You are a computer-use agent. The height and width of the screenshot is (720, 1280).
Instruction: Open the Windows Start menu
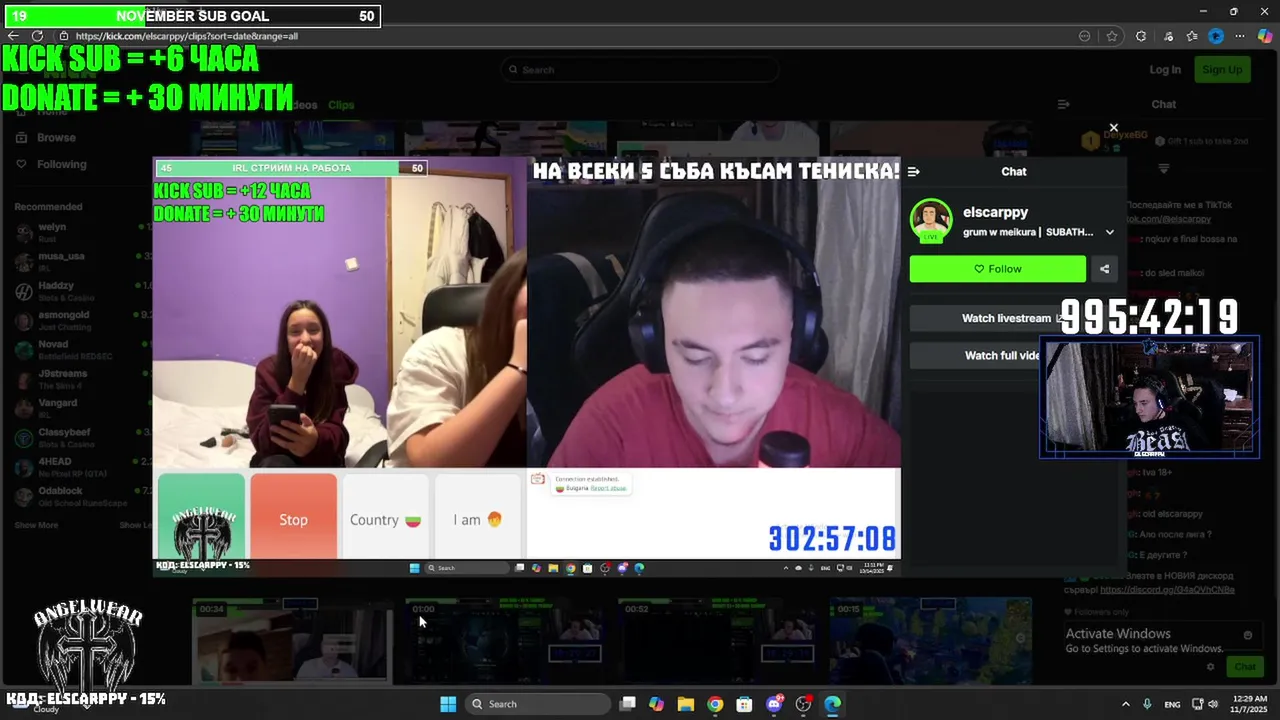(x=448, y=704)
